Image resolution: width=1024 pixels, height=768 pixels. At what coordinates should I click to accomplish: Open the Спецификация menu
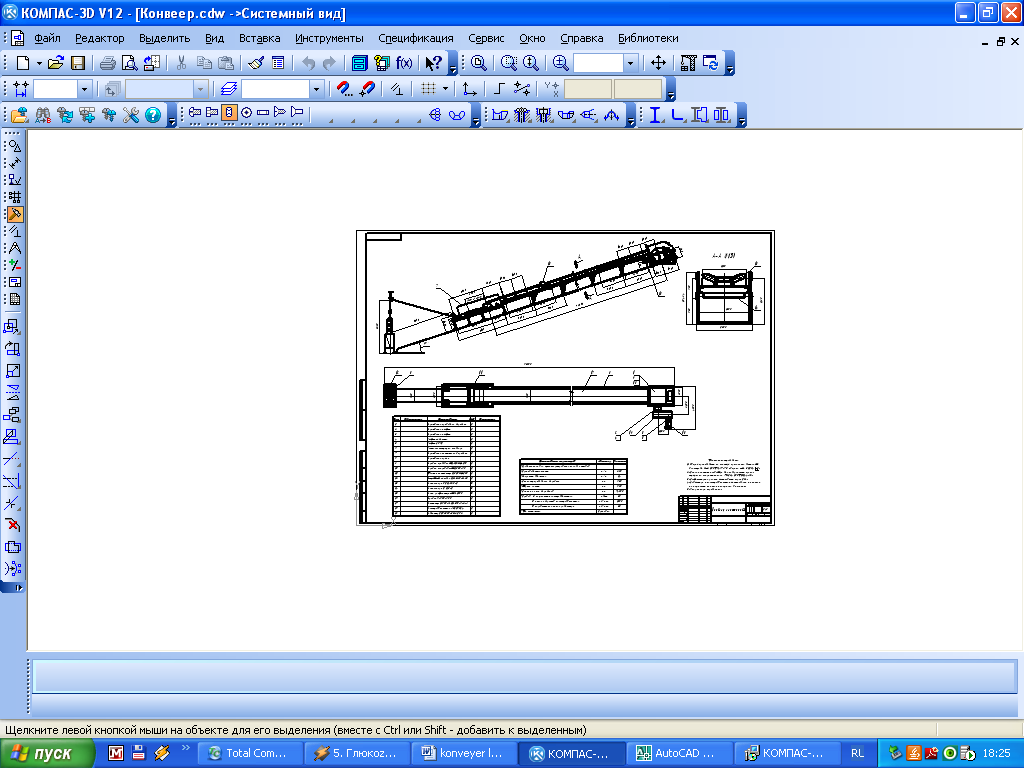point(415,38)
